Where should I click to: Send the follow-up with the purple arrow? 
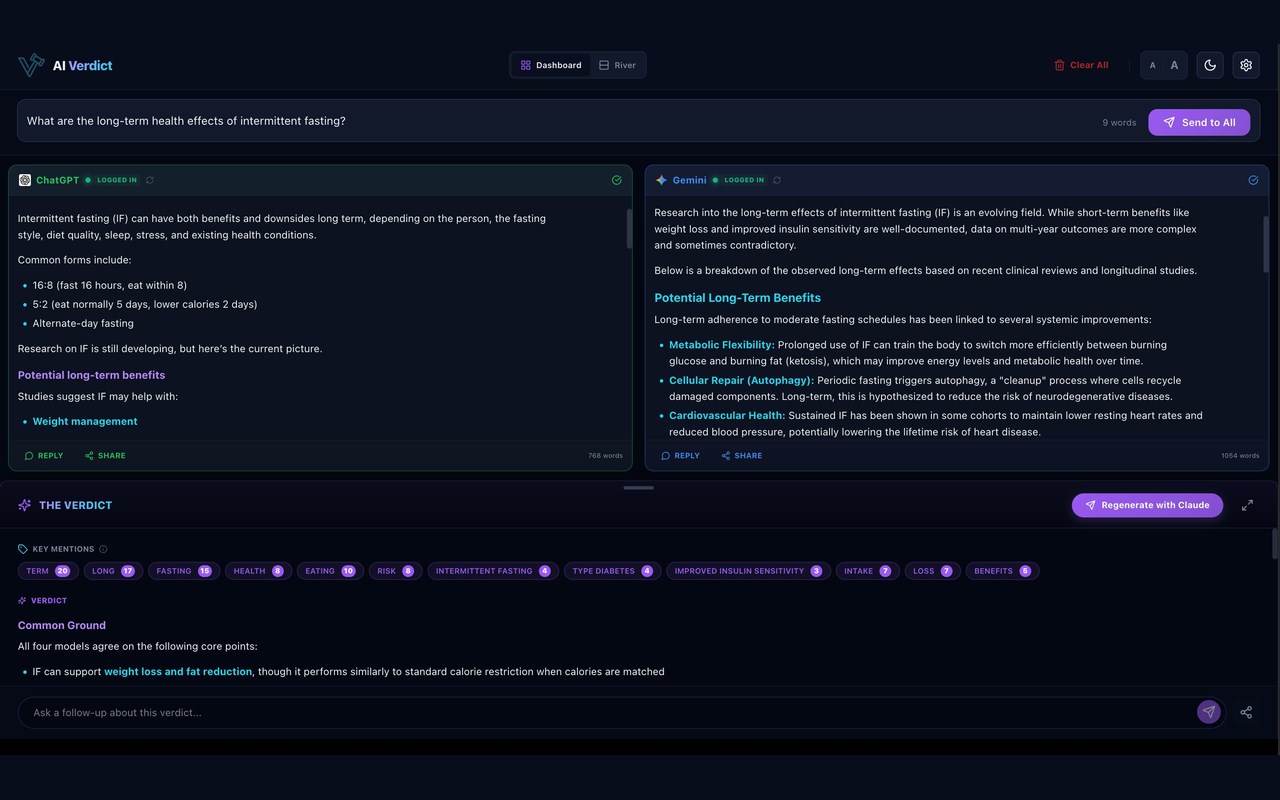pyautogui.click(x=1209, y=712)
